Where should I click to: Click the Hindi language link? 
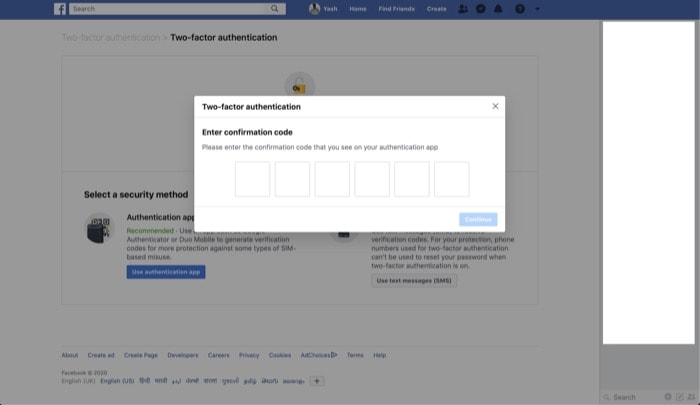(145, 381)
